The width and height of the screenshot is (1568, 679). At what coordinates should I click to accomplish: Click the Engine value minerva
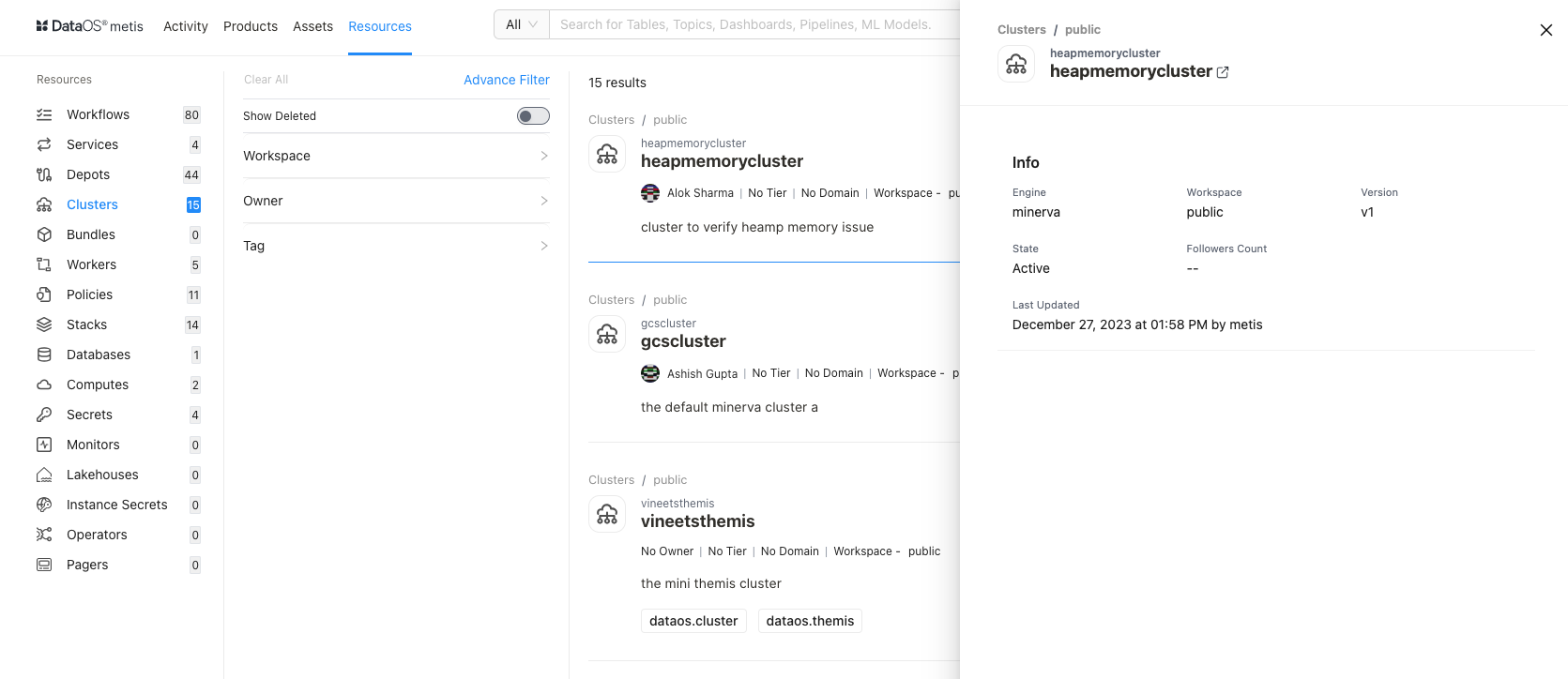1036,212
